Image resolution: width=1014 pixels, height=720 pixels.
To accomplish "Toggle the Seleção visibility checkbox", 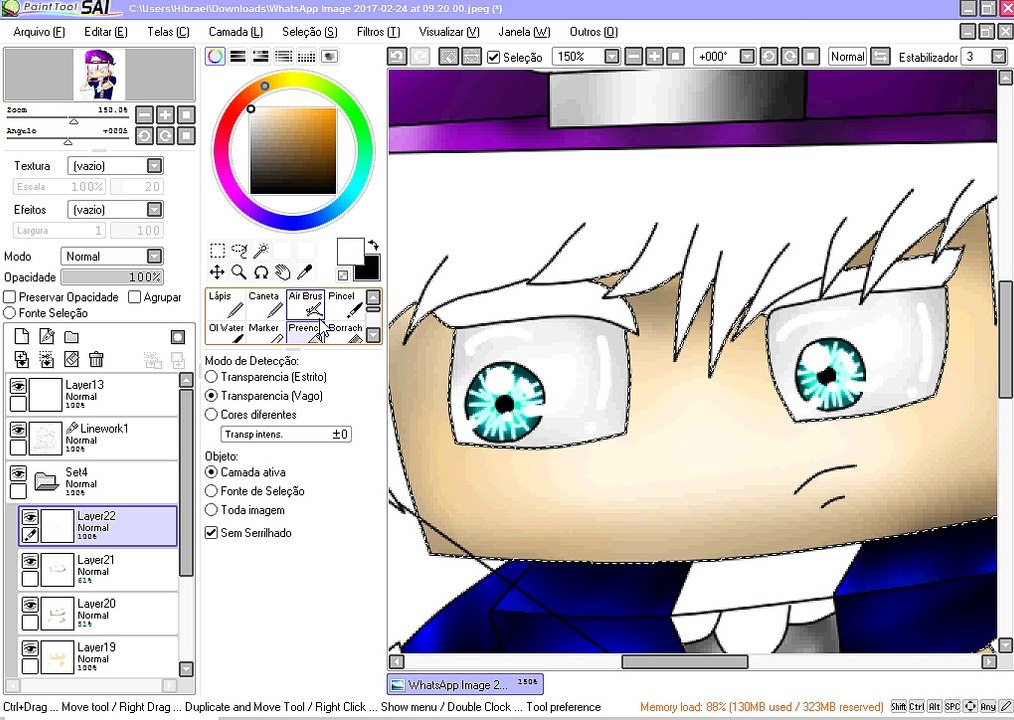I will pyautogui.click(x=494, y=57).
